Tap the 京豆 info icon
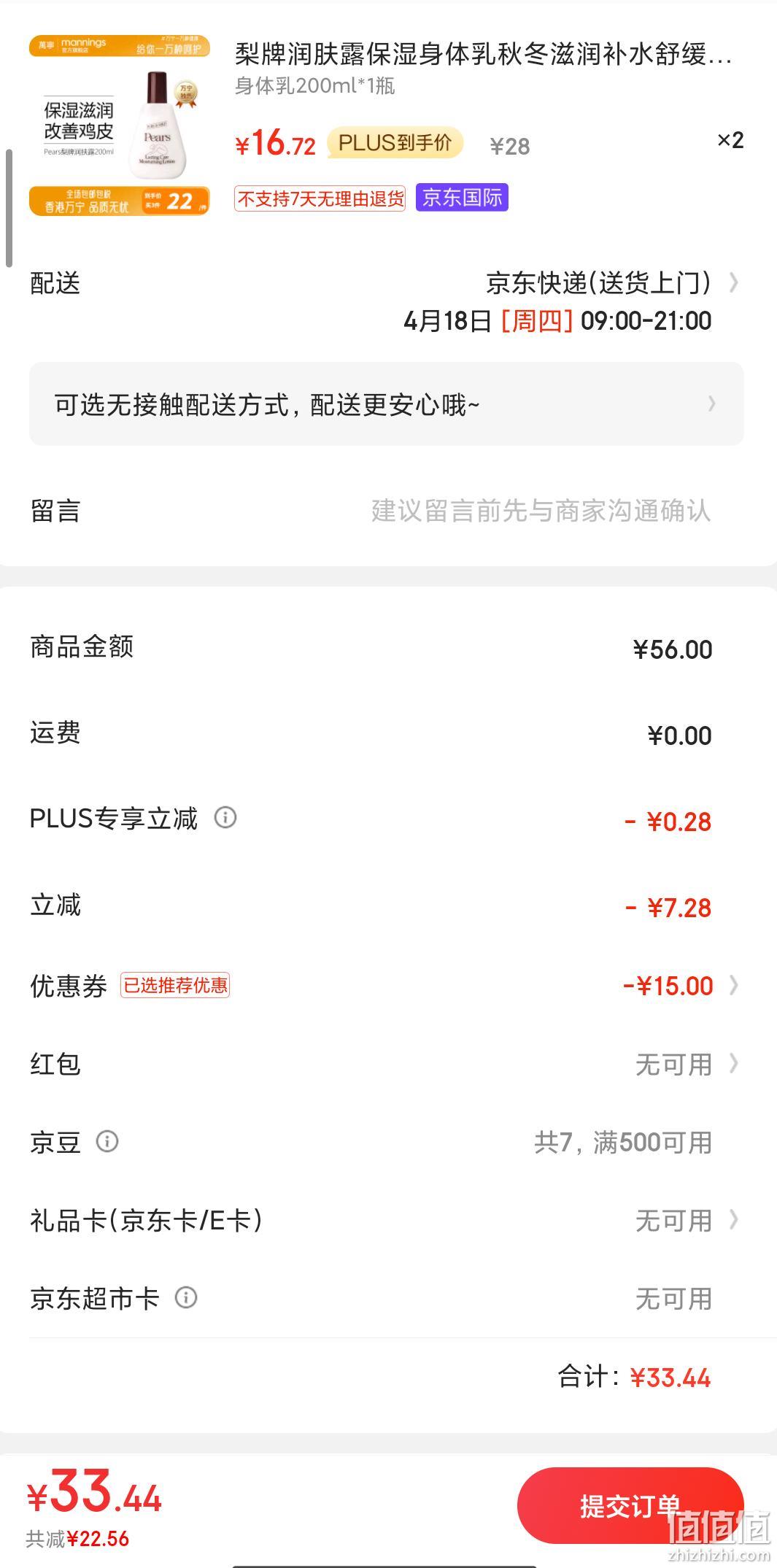777x1568 pixels. [107, 1141]
